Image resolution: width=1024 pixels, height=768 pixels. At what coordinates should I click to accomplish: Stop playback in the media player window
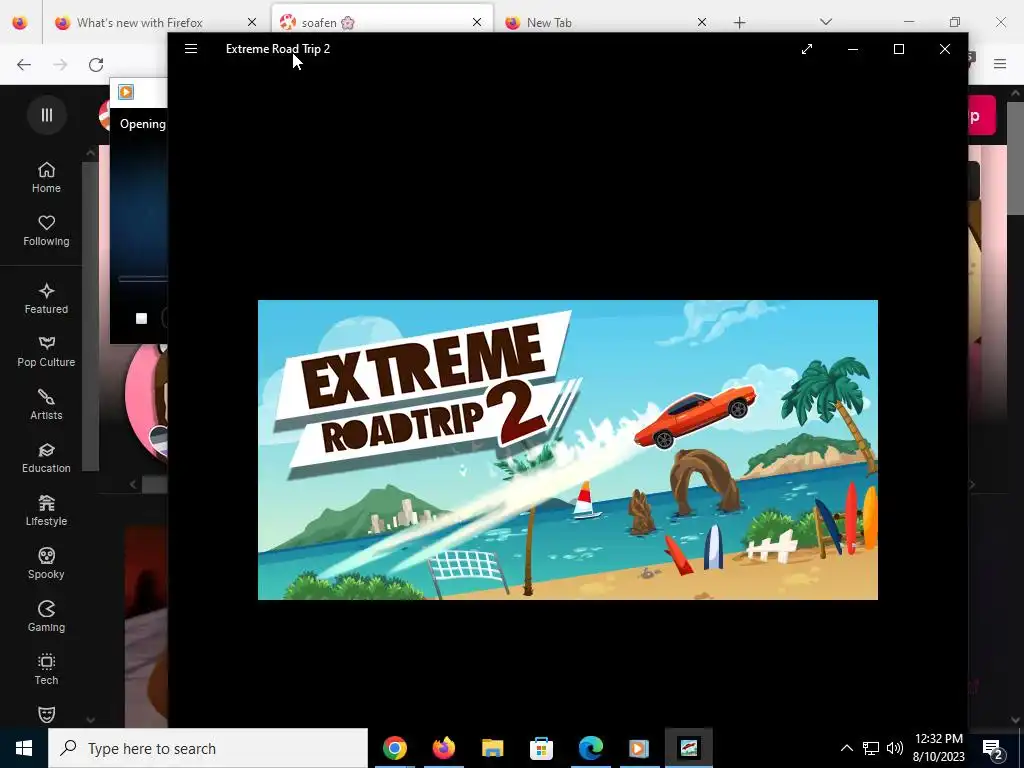tap(141, 319)
